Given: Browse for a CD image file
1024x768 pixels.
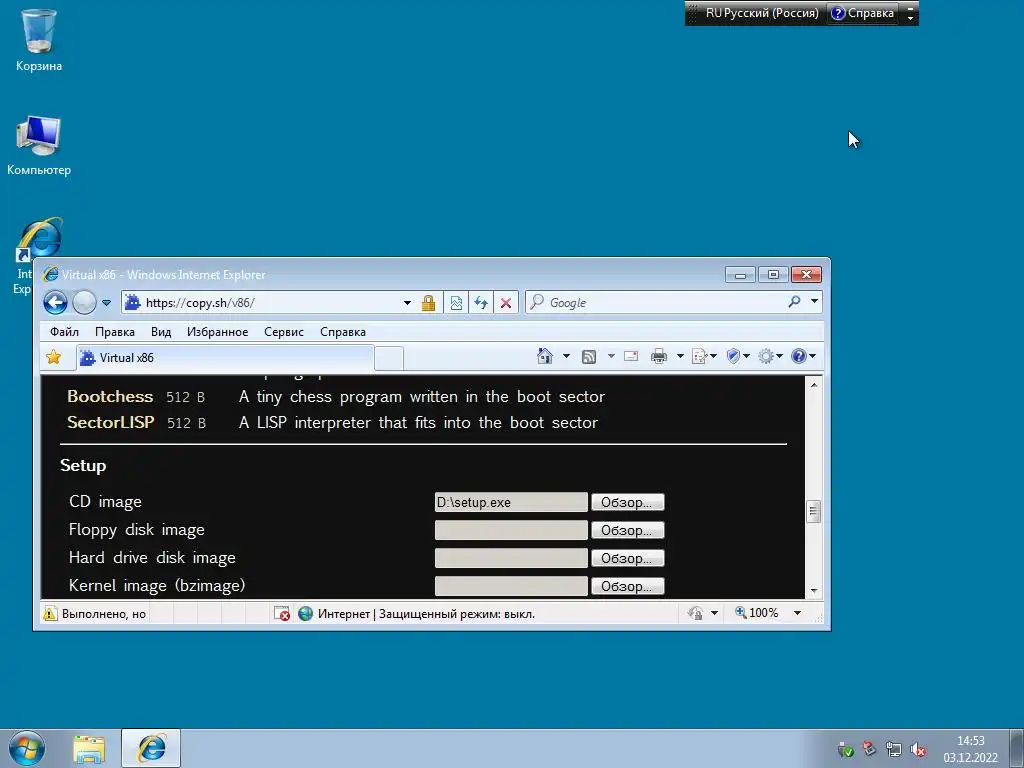Looking at the screenshot, I should click(627, 502).
